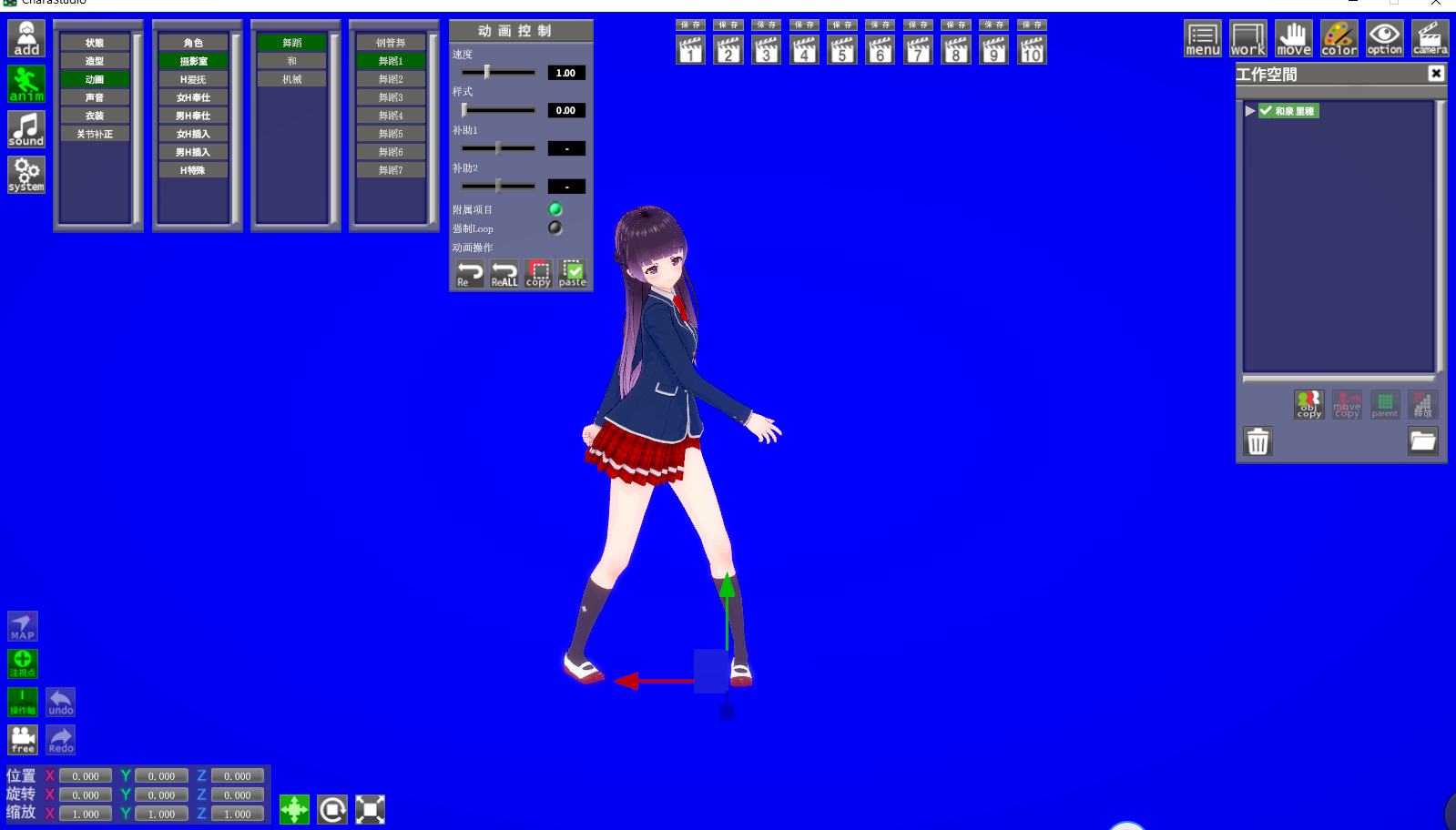Select the 衣装 category
This screenshot has width=1456, height=830.
click(x=95, y=116)
